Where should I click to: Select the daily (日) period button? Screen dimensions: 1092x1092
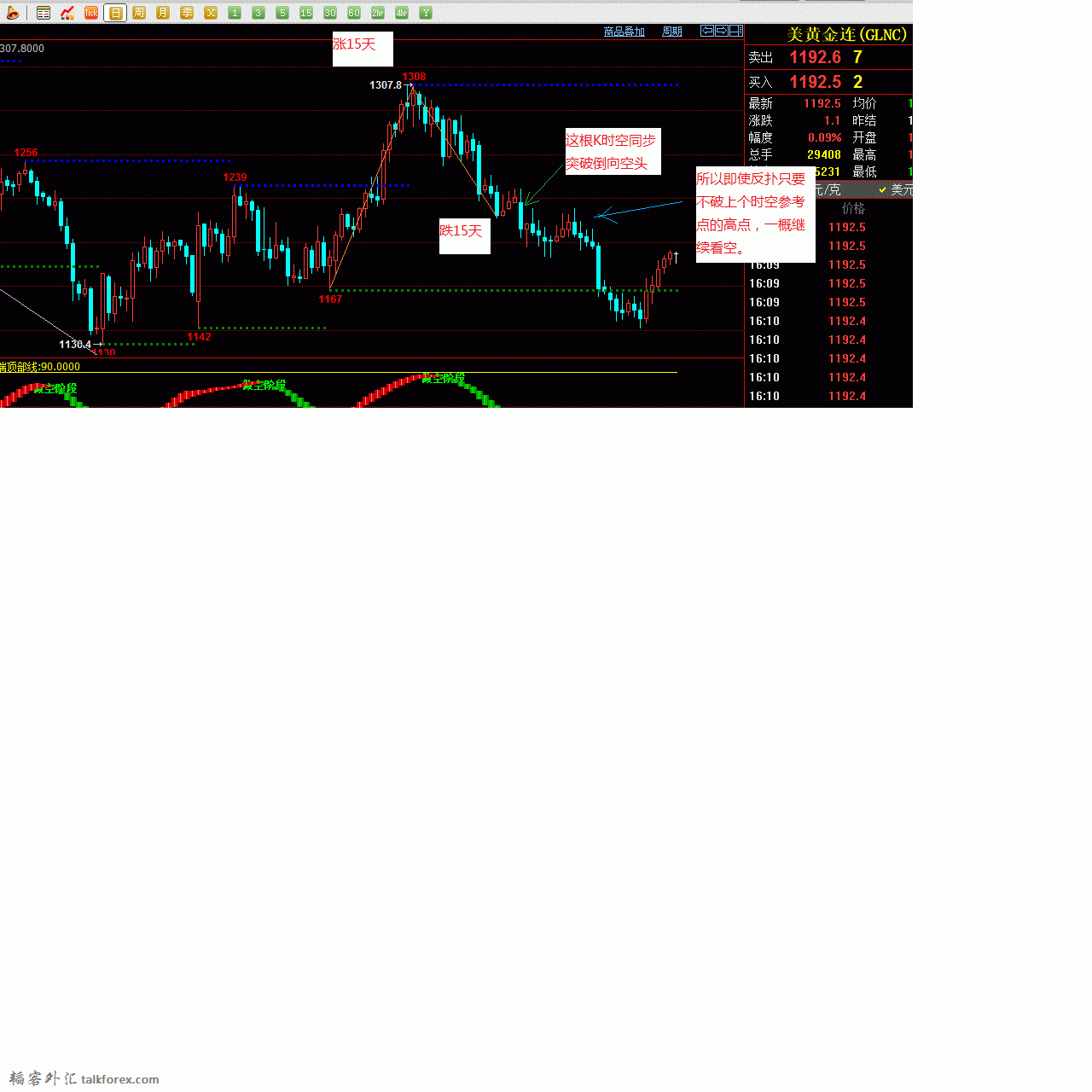(x=115, y=13)
